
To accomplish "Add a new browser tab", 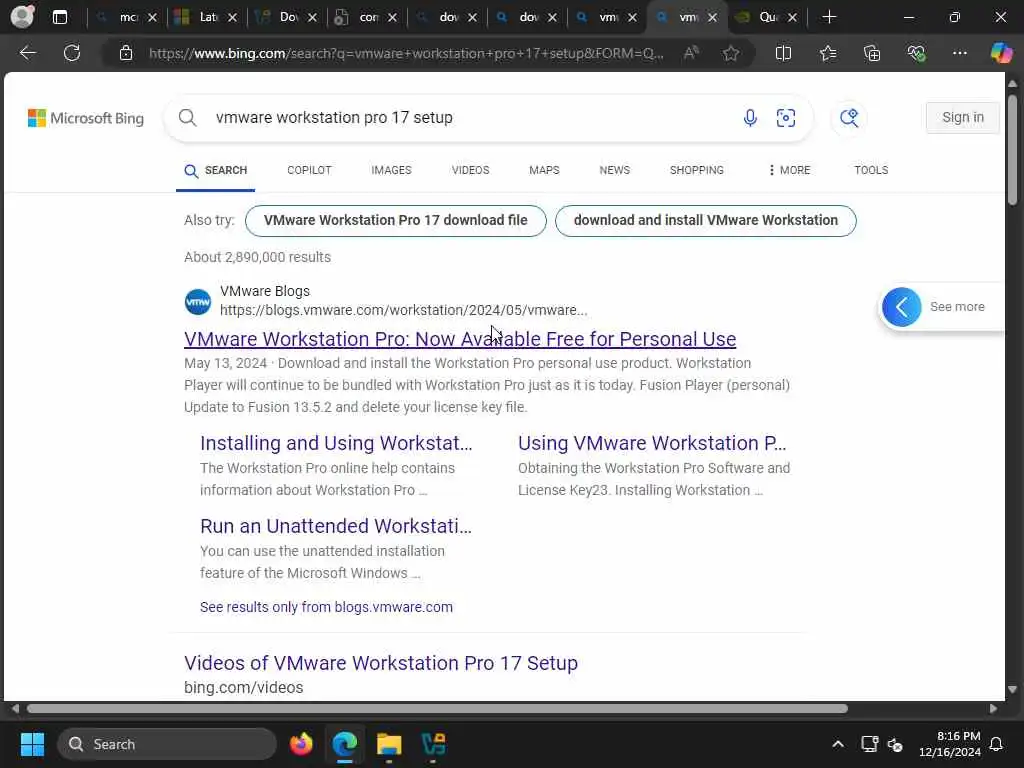I will (829, 17).
